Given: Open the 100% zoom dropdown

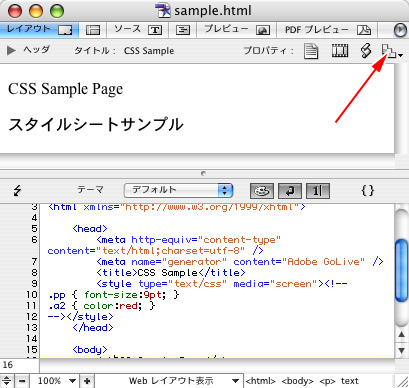Looking at the screenshot, I should pyautogui.click(x=56, y=381).
